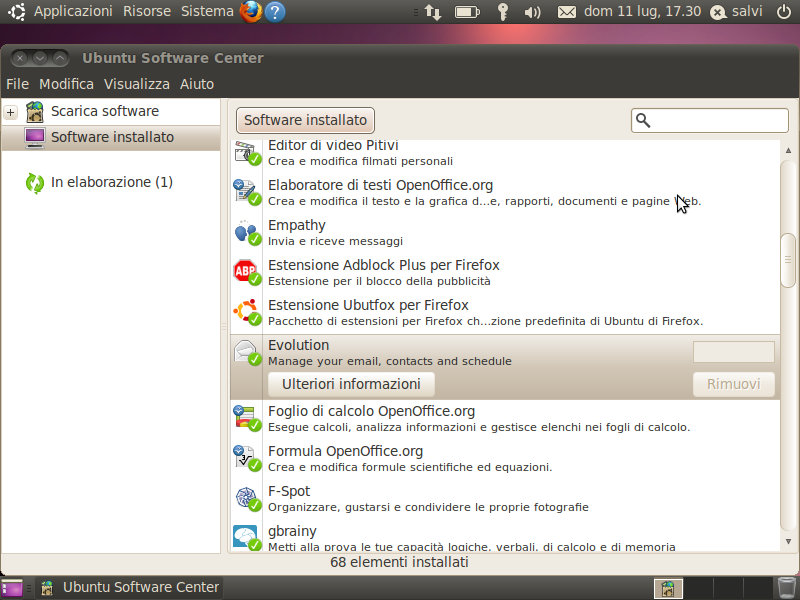Open the salvi user menu
The width and height of the screenshot is (800, 600).
pos(737,11)
